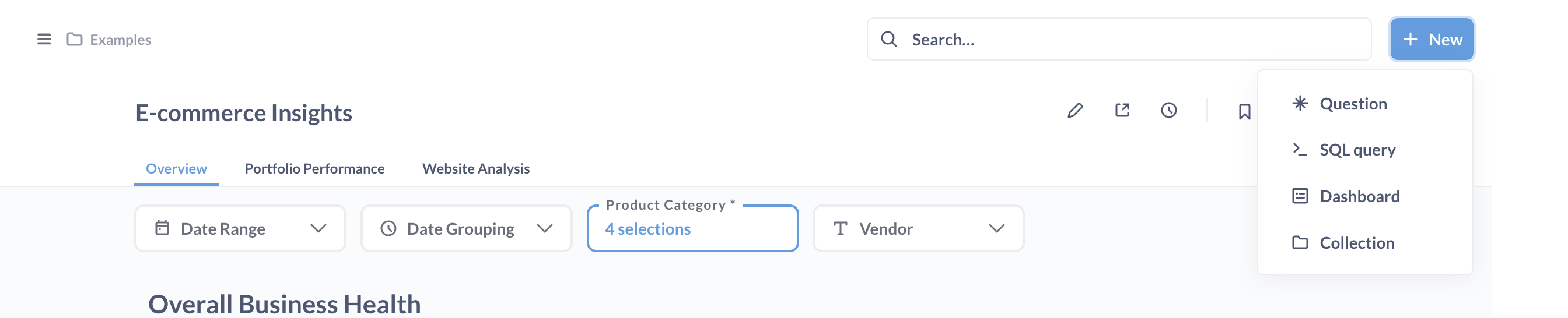The width and height of the screenshot is (1568, 318).
Task: Bookmark this dashboard
Action: [1244, 112]
